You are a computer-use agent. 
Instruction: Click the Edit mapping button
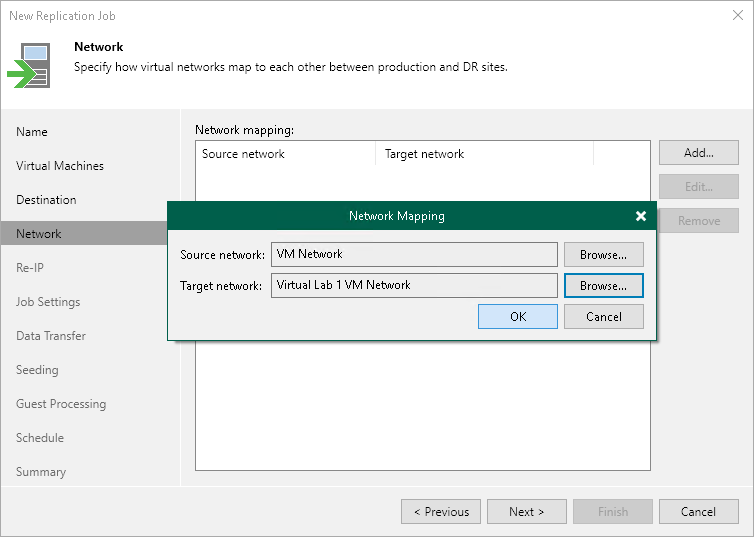coord(699,187)
